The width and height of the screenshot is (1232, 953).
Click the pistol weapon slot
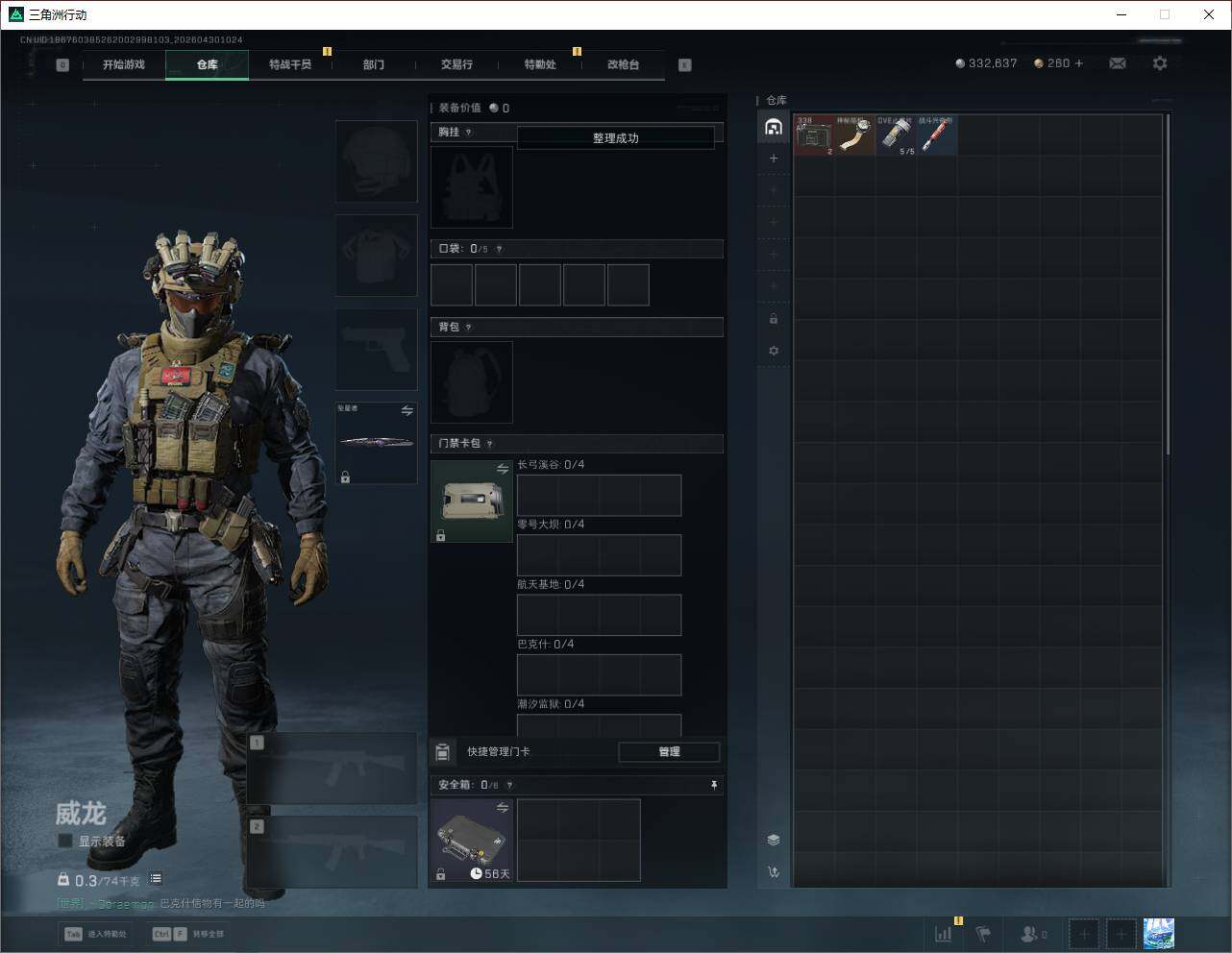376,350
